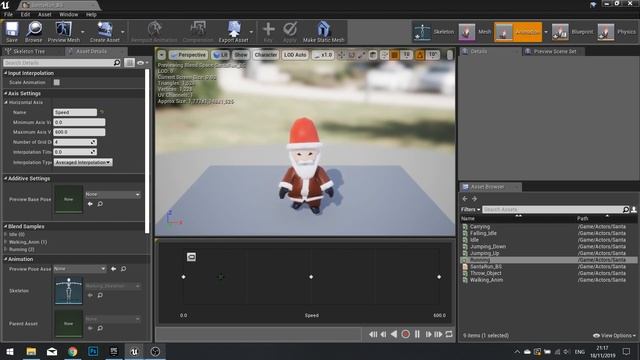The width and height of the screenshot is (640, 360).
Task: Reset the Name field to default arrow
Action: click(x=102, y=112)
